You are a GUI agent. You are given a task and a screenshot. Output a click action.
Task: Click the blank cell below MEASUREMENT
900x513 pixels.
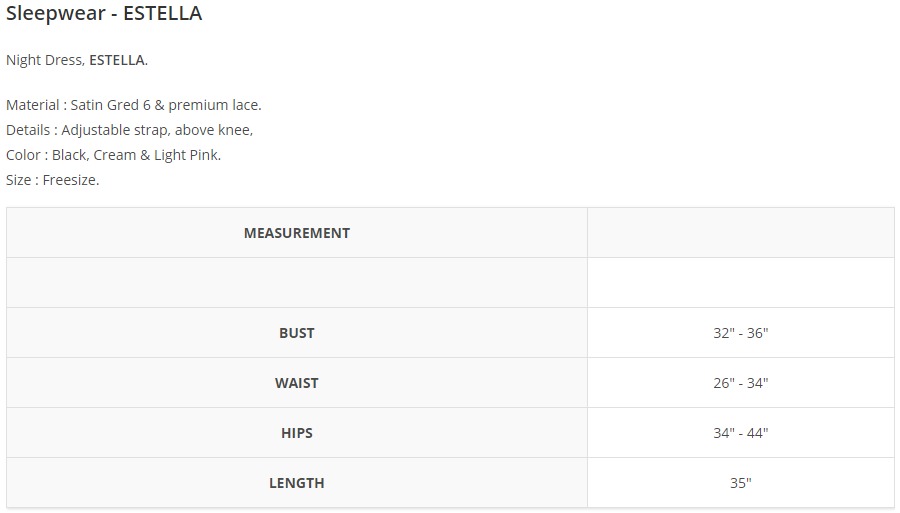click(297, 283)
